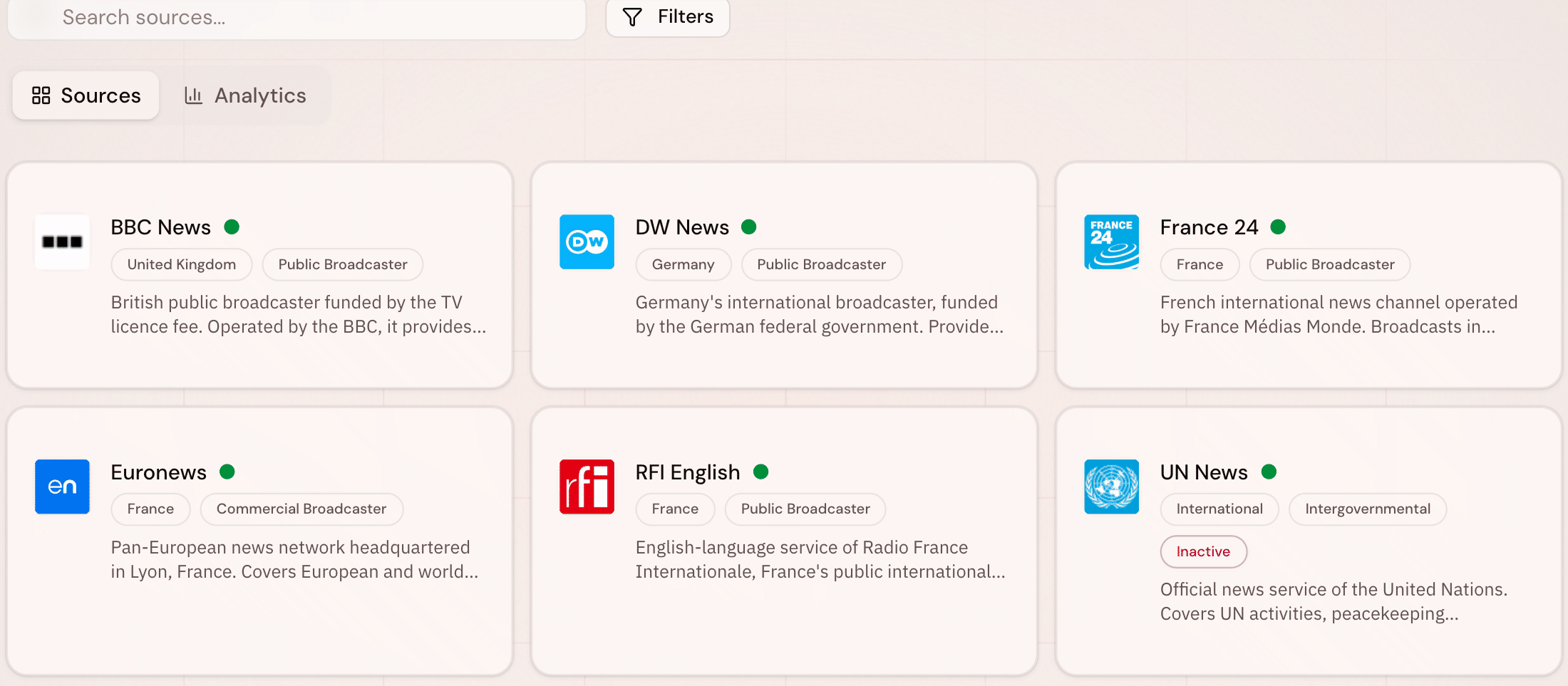This screenshot has height=686, width=1568.
Task: Click the Public Broadcaster tag on France 24
Action: (1330, 264)
